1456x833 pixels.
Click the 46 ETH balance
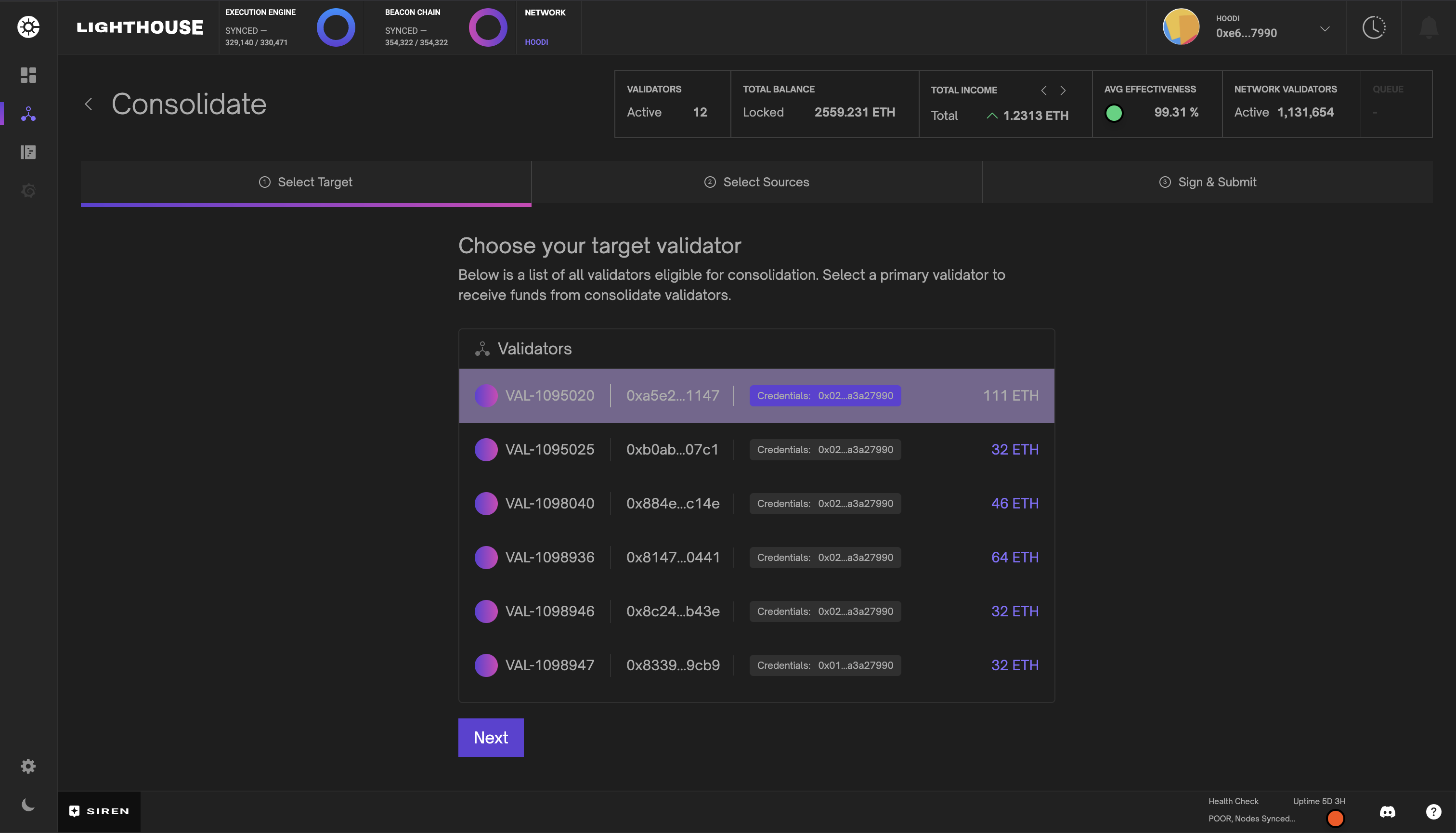1014,504
